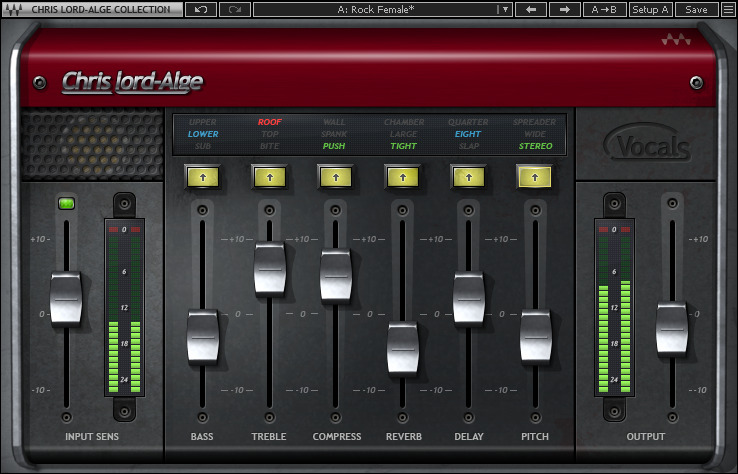Select the WALL compress mode label
This screenshot has height=474, width=738.
pyautogui.click(x=334, y=122)
